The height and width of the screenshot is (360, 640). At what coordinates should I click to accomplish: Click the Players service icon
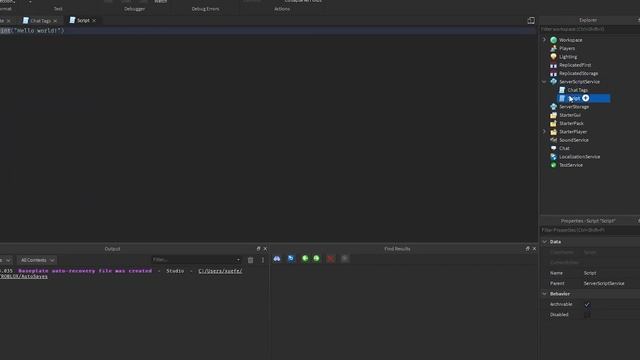click(x=553, y=48)
